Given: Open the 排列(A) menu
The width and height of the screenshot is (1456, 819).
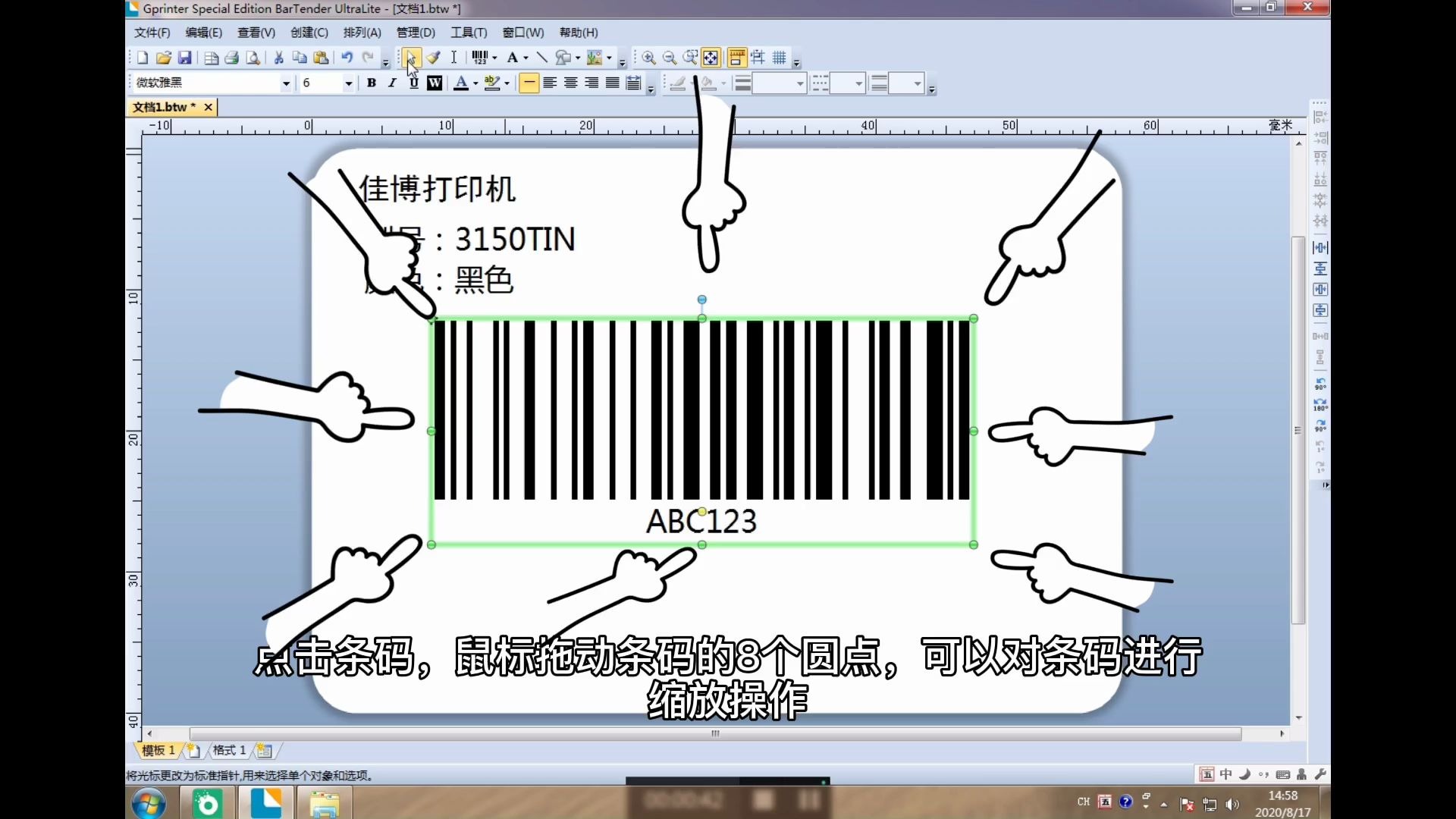Looking at the screenshot, I should (362, 33).
